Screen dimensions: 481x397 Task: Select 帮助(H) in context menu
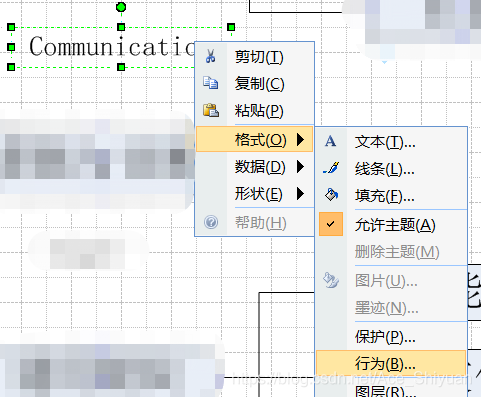point(254,223)
